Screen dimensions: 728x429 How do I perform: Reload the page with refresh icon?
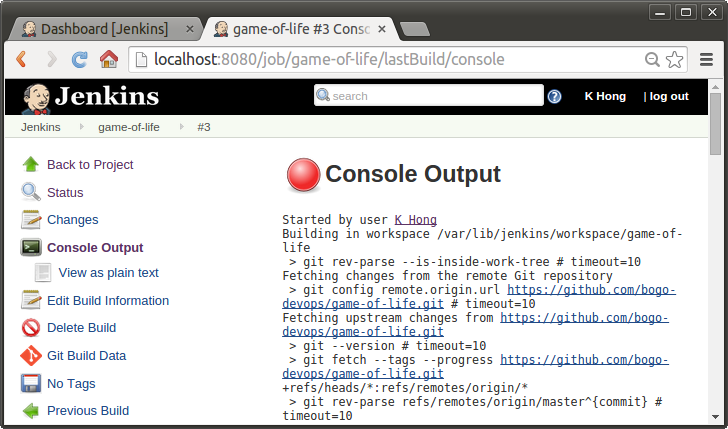point(80,59)
